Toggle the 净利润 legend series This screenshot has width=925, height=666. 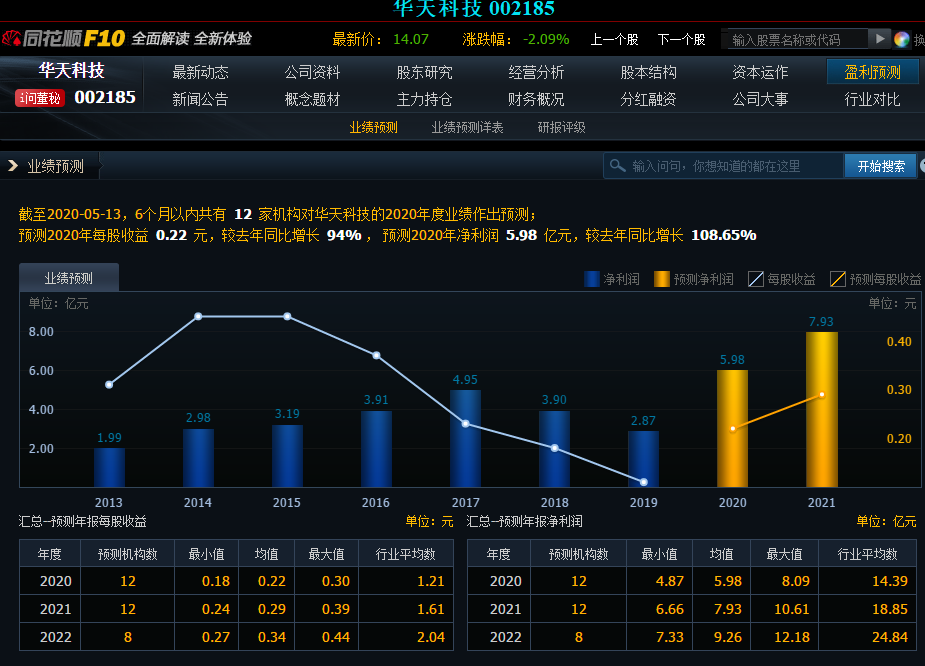(612, 279)
